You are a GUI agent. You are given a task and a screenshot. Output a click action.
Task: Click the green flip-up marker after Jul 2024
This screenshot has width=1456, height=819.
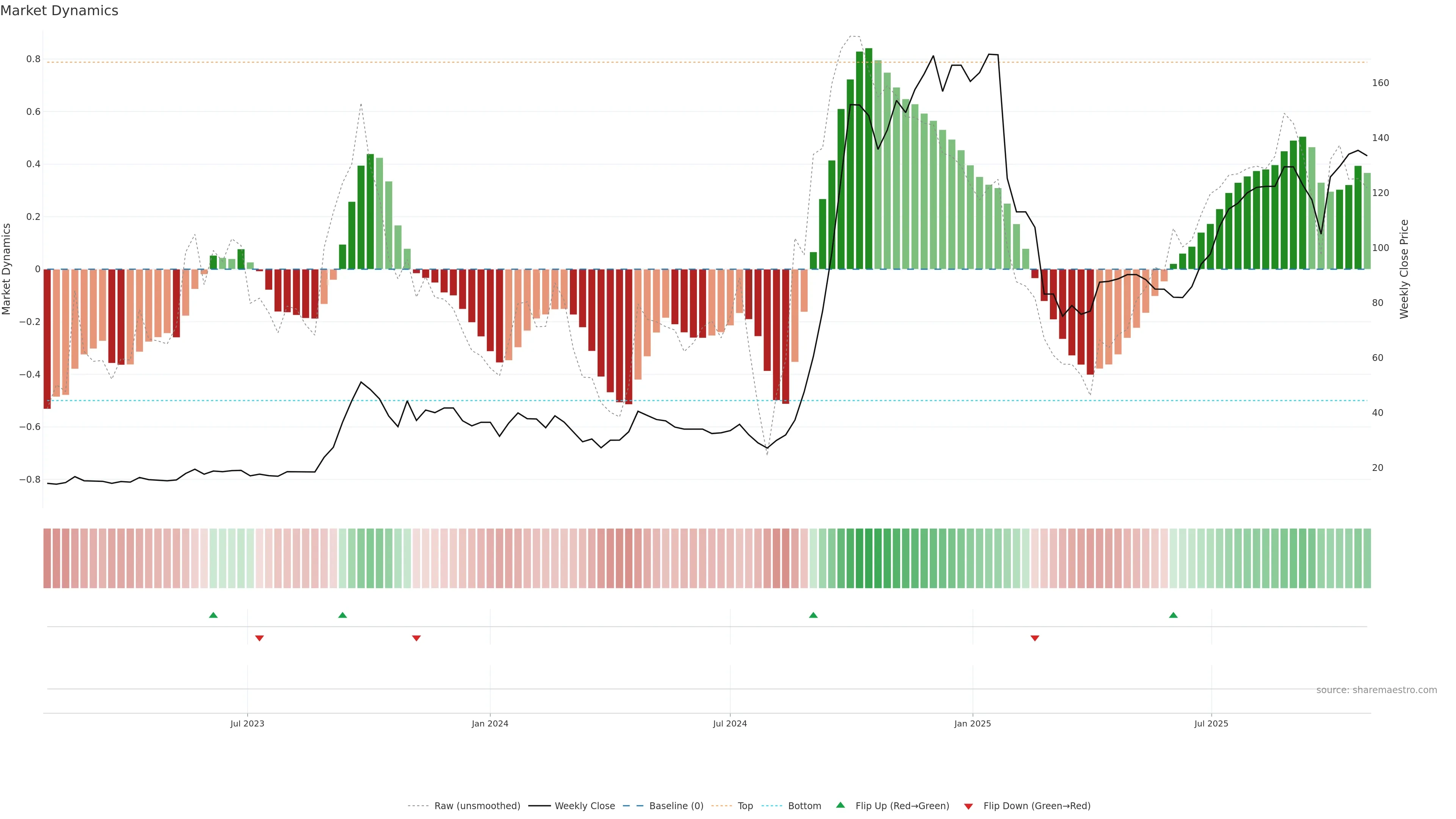pos(813,615)
